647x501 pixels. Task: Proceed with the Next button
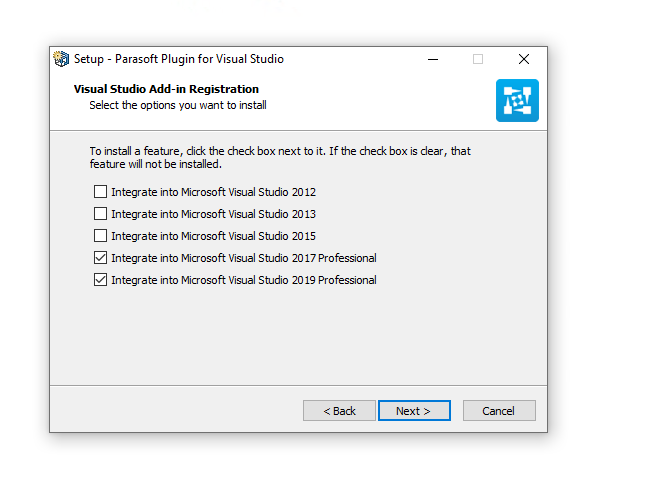coord(414,411)
